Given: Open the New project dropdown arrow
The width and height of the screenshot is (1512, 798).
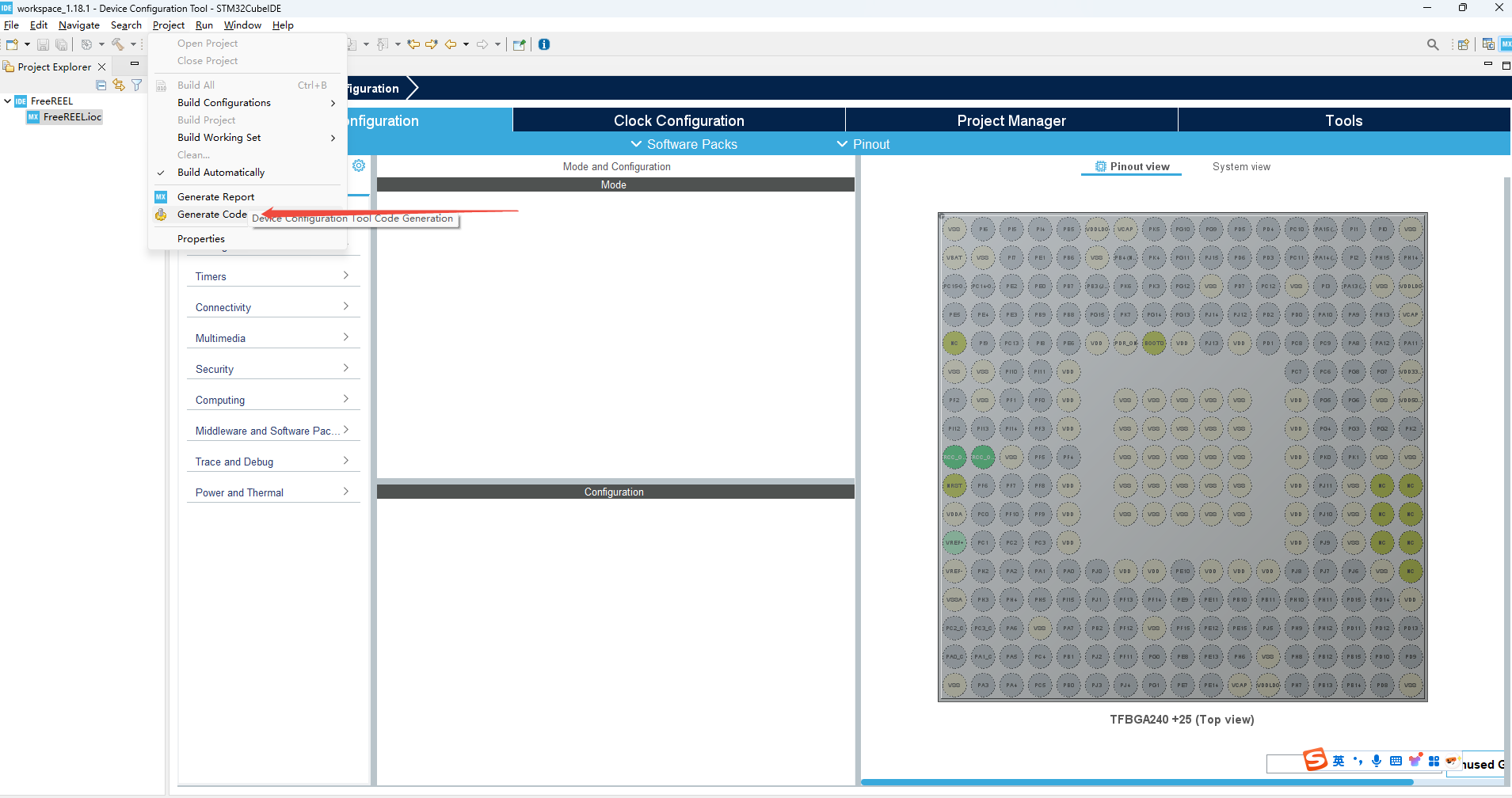Looking at the screenshot, I should click(27, 44).
